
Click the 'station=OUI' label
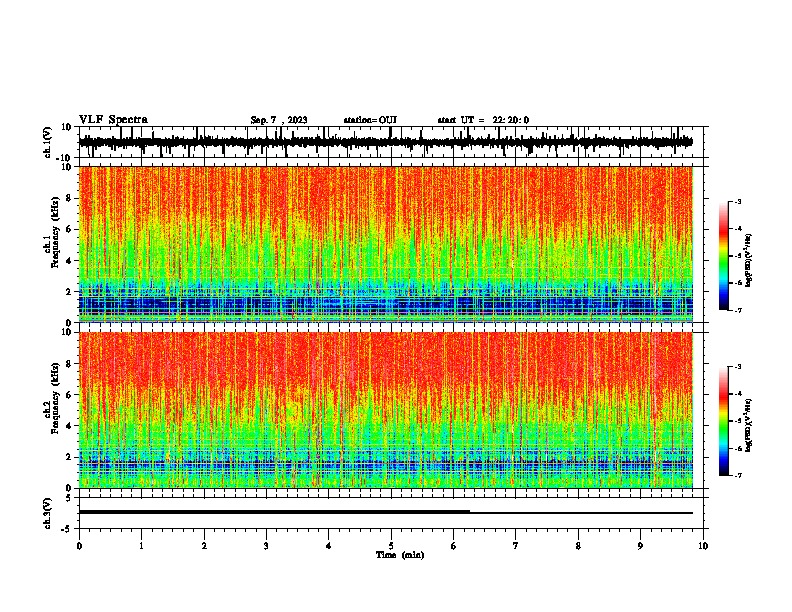pyautogui.click(x=370, y=120)
